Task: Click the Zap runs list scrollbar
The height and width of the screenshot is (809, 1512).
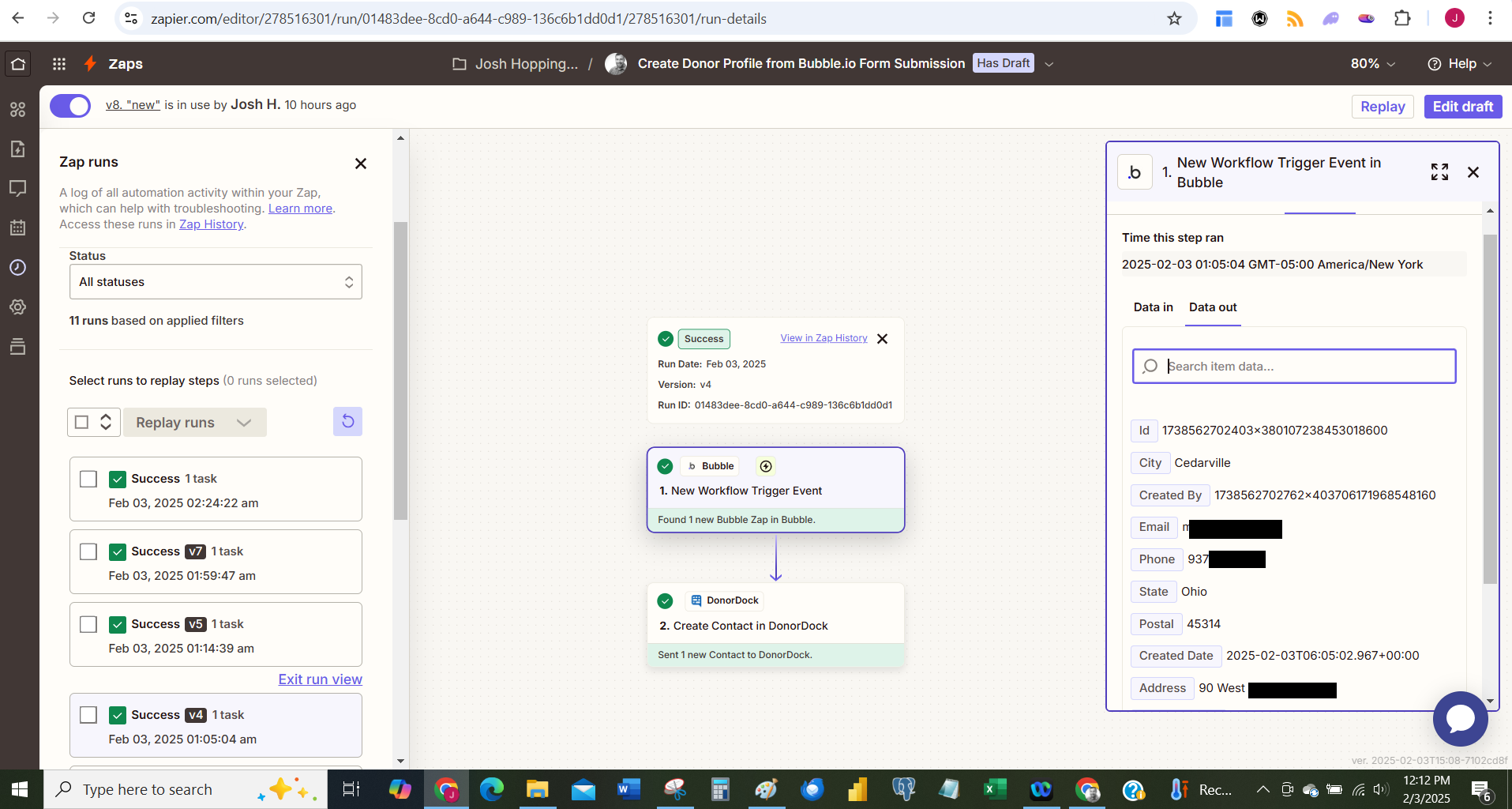Action: pos(400,371)
